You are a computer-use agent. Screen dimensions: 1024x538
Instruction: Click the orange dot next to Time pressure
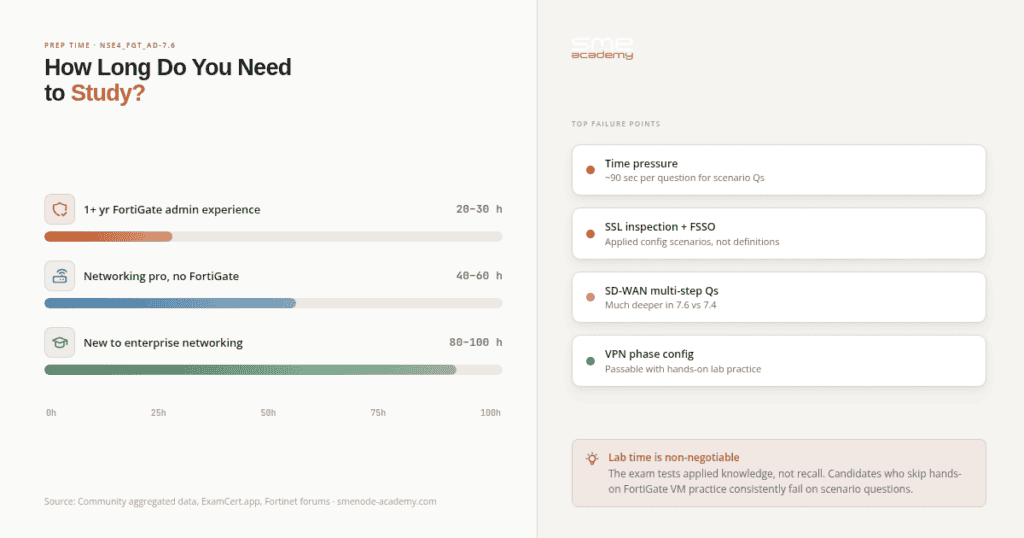coord(590,170)
